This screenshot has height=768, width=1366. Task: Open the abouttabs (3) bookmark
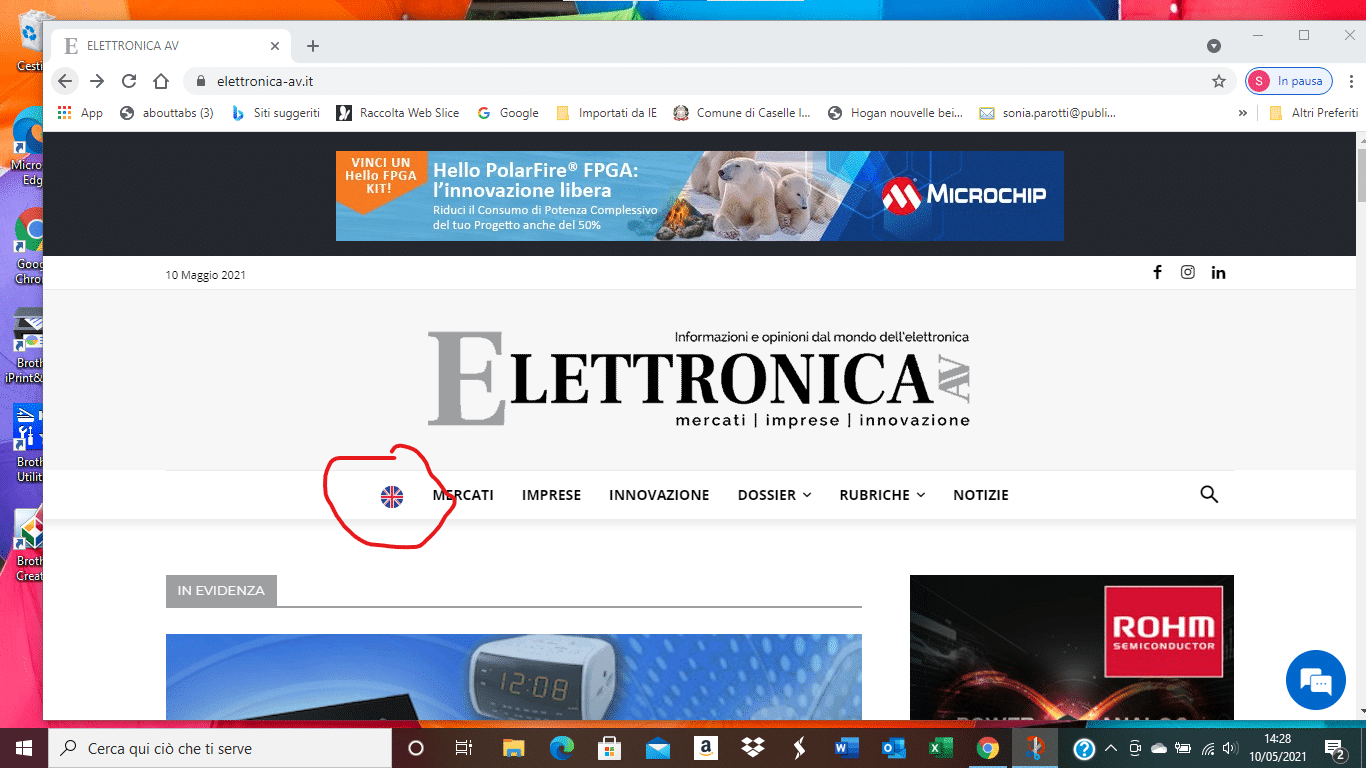[x=167, y=113]
